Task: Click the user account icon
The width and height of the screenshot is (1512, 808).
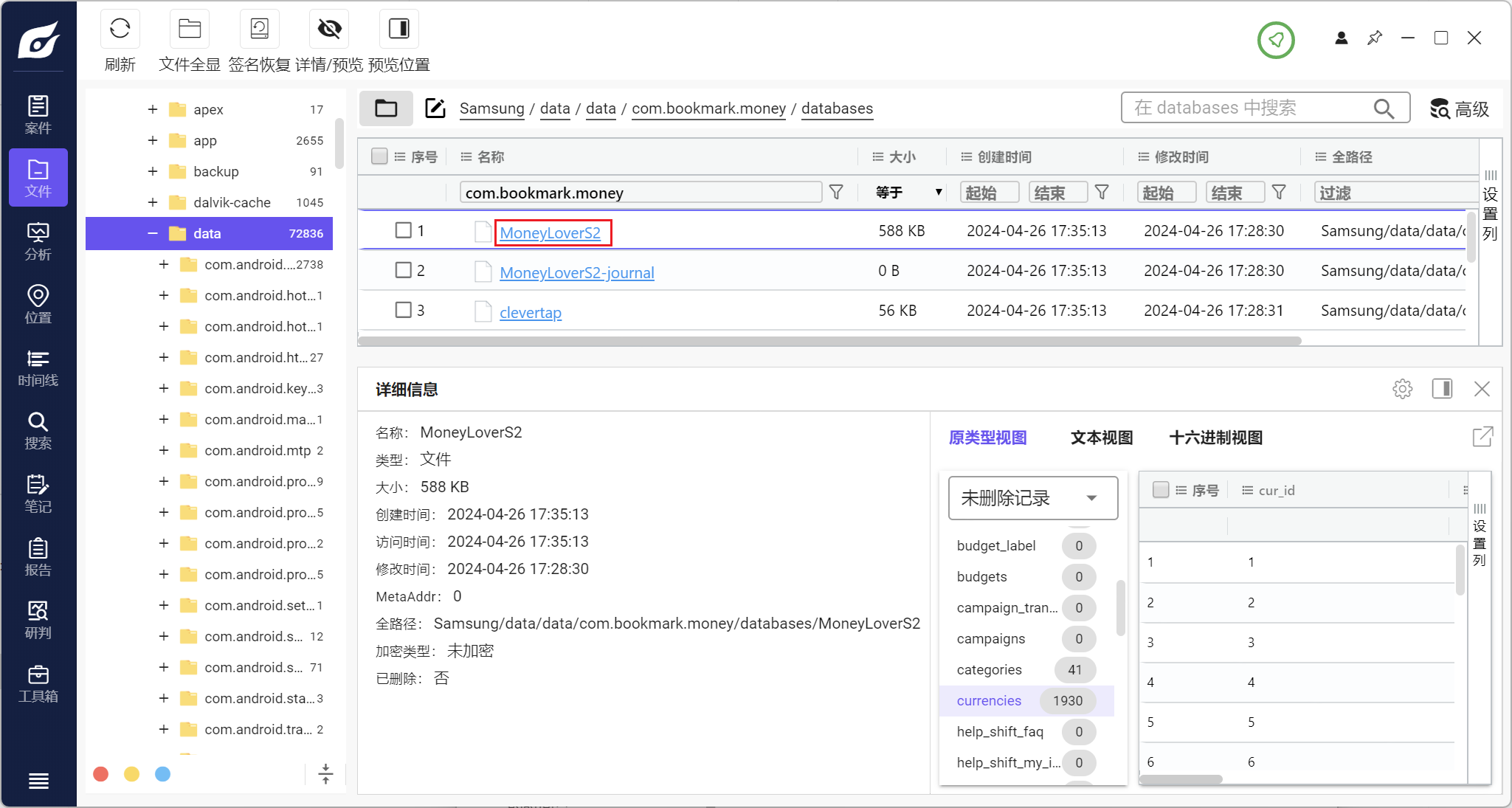Action: point(1342,38)
